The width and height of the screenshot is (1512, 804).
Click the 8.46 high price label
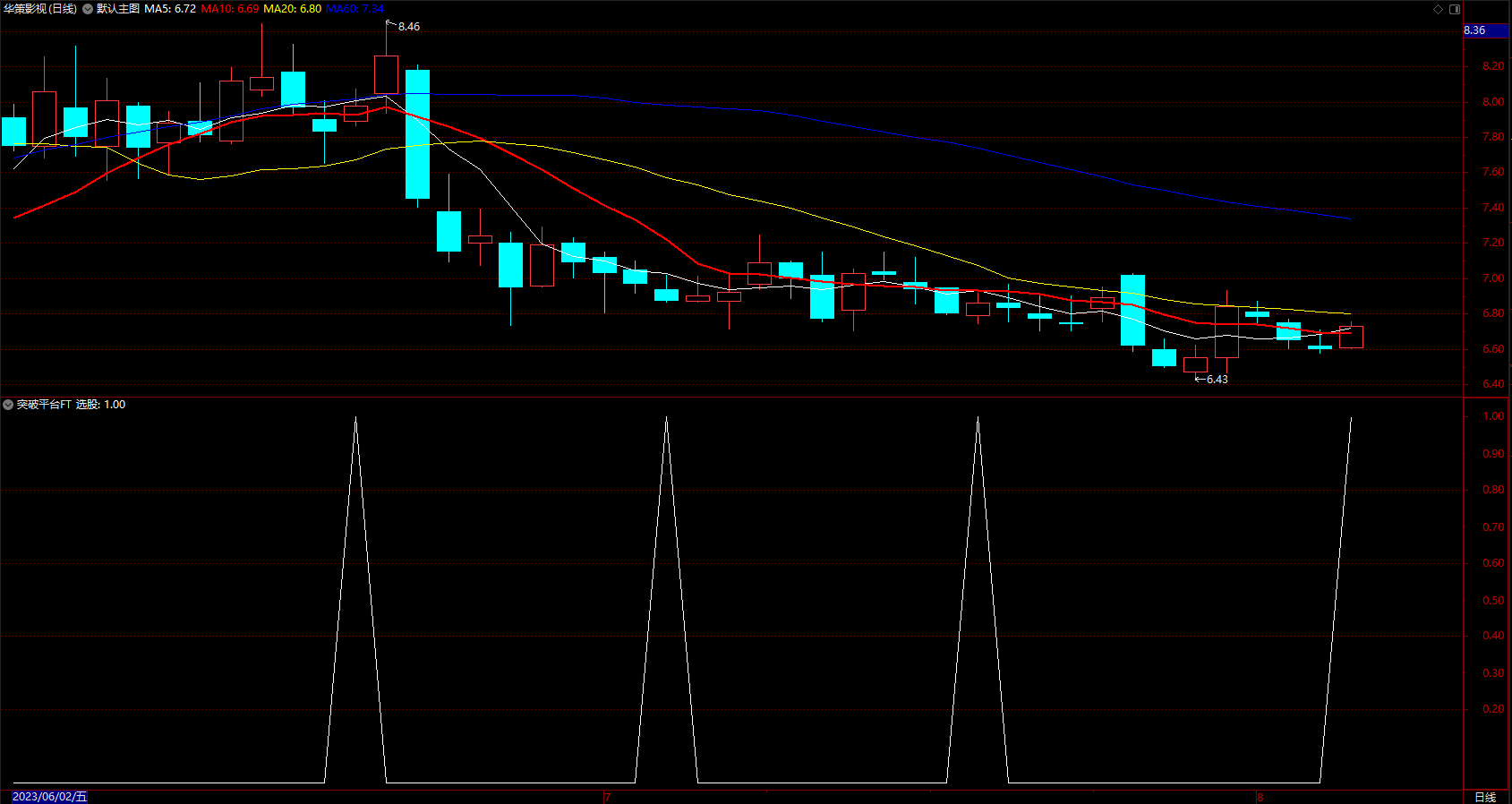[x=409, y=27]
